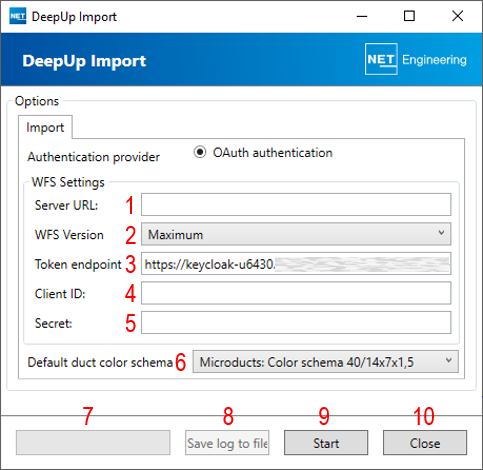Click the 'Secret:' label
Viewport: 483px width, 470px height.
pyautogui.click(x=53, y=323)
